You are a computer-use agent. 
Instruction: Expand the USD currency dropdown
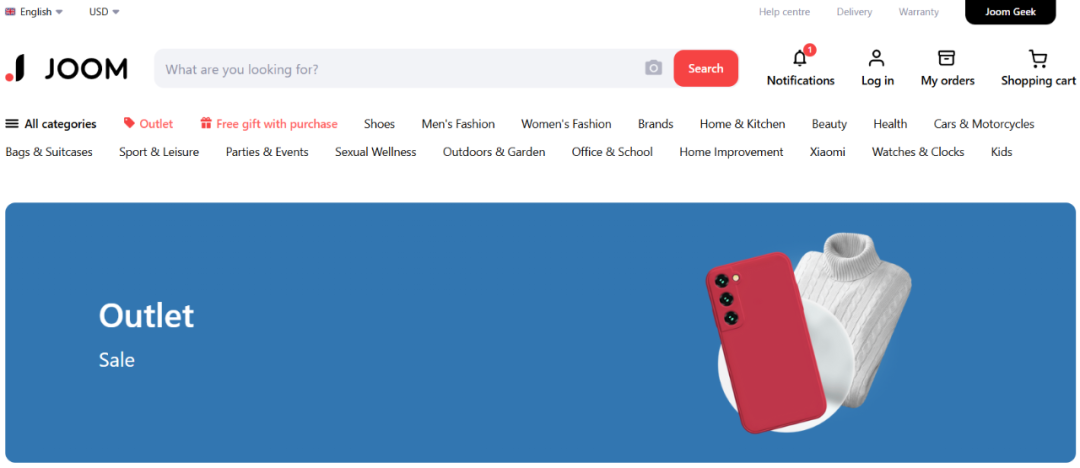pos(104,12)
